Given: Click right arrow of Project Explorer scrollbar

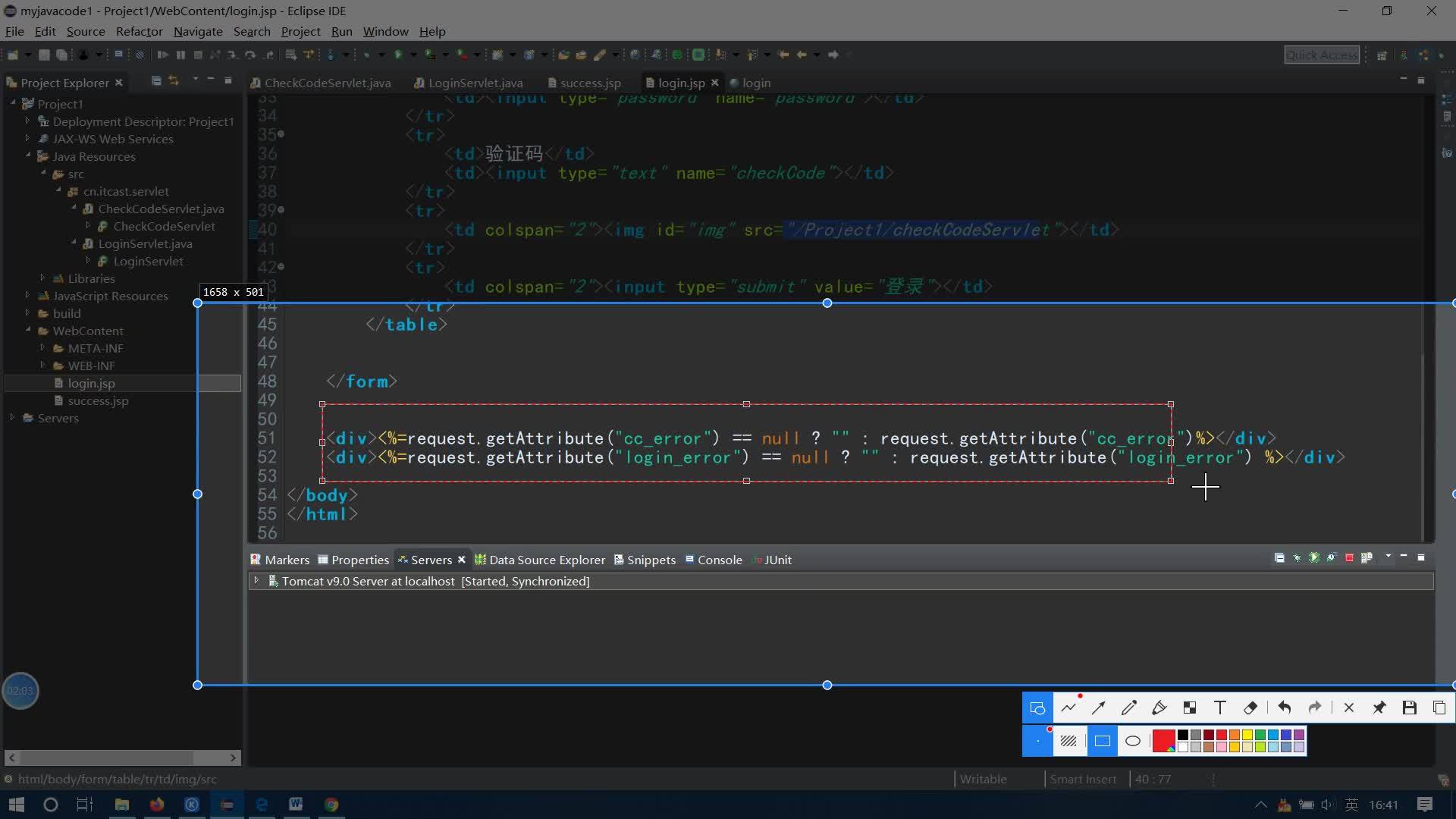Looking at the screenshot, I should [x=233, y=757].
